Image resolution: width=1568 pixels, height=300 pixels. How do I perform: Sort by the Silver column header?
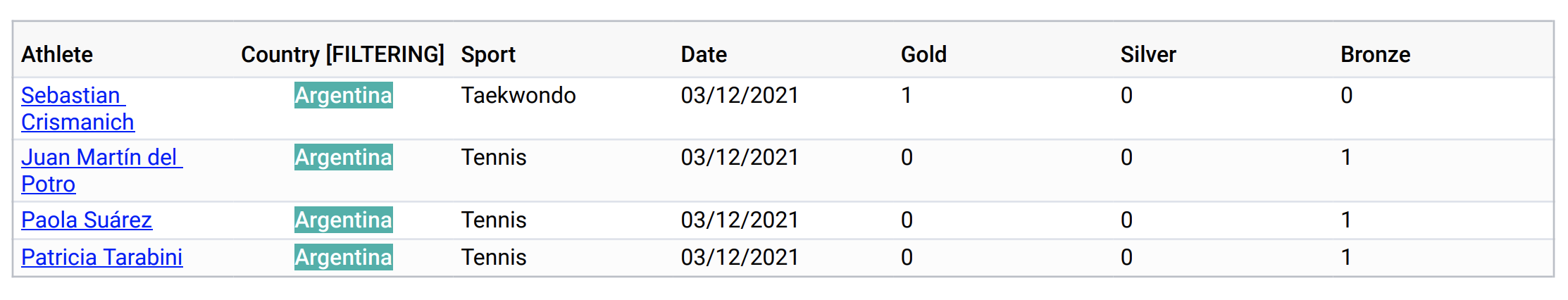[x=1148, y=54]
